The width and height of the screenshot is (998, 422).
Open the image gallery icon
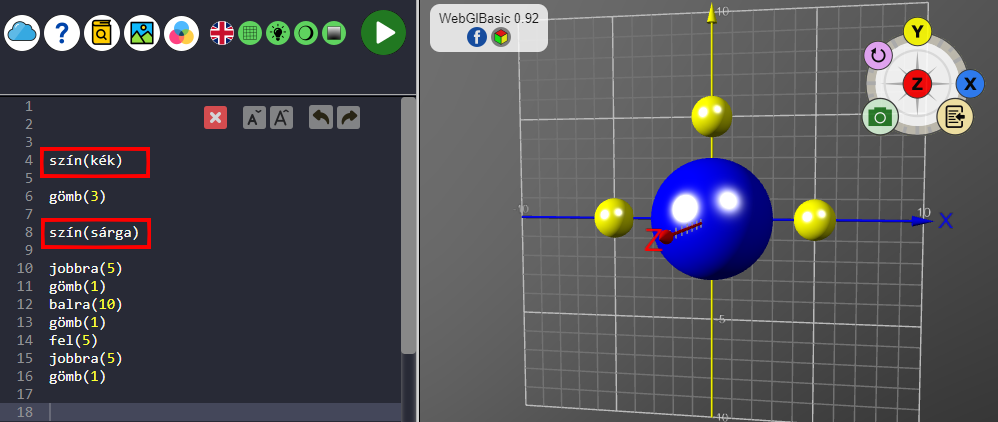pos(142,33)
